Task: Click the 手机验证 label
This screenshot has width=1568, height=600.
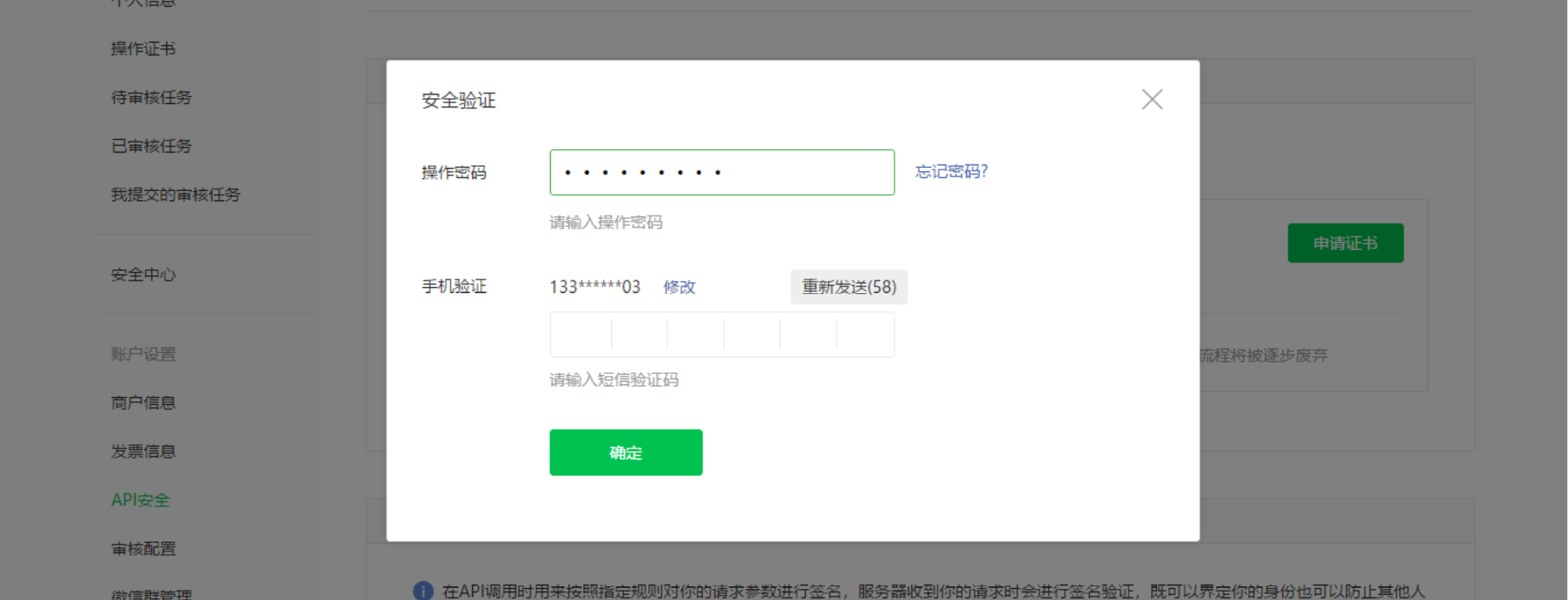Action: pyautogui.click(x=454, y=286)
